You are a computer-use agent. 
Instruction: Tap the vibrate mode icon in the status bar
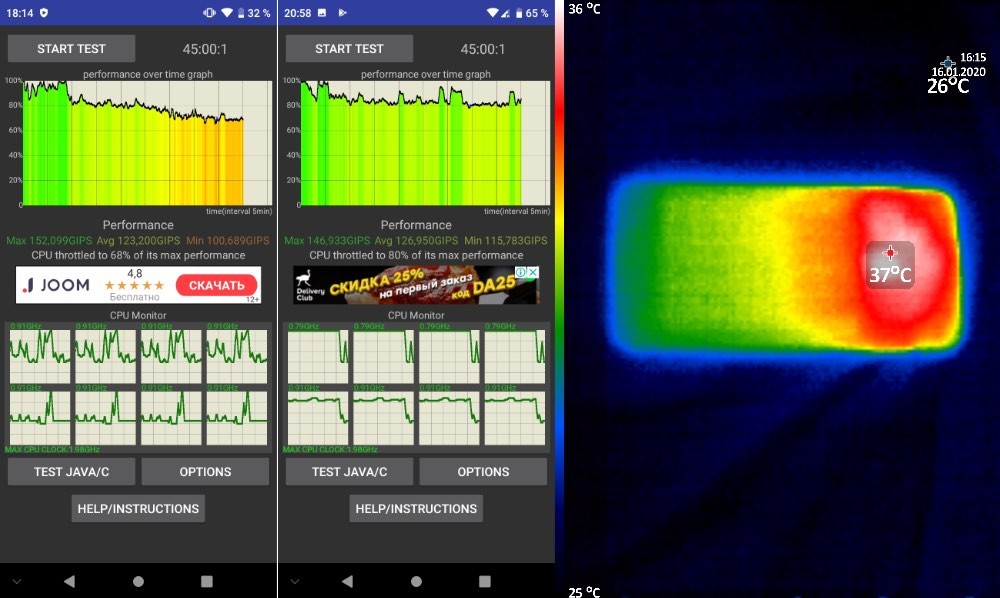[208, 13]
